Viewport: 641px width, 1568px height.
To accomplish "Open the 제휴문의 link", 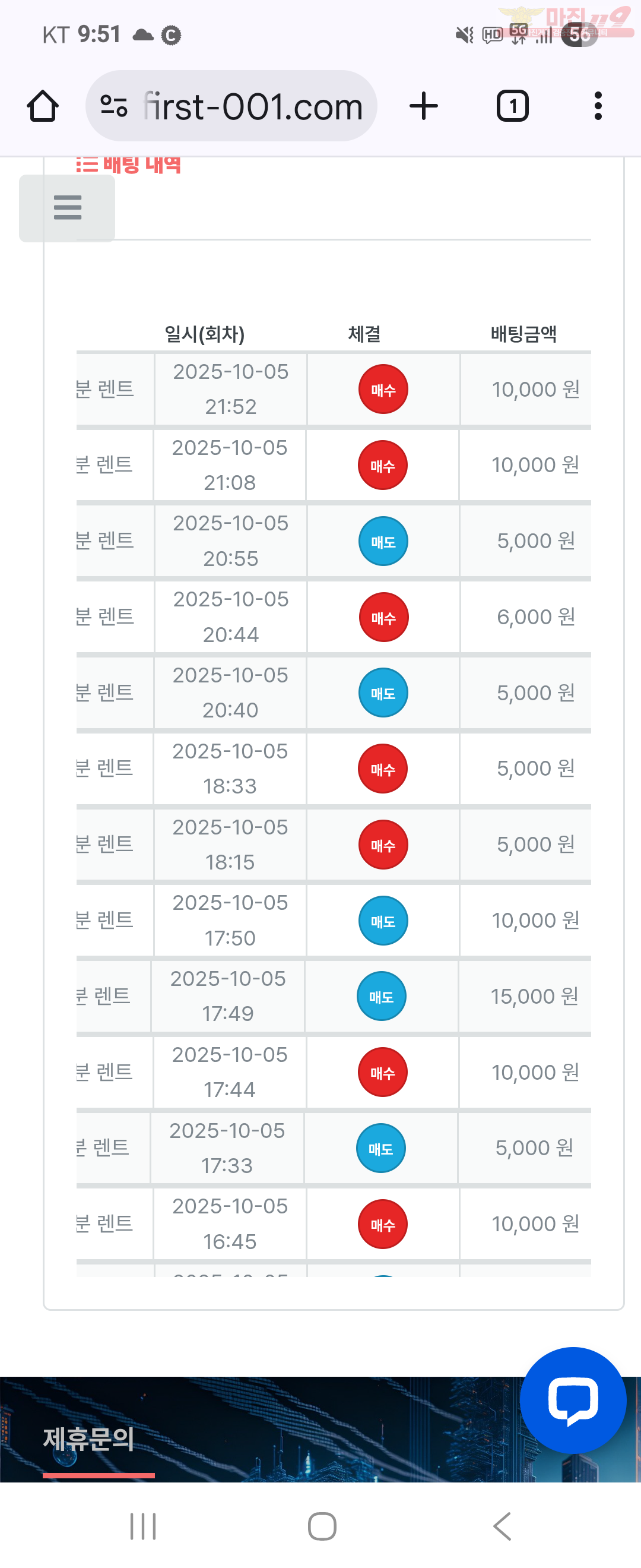I will pyautogui.click(x=89, y=1439).
